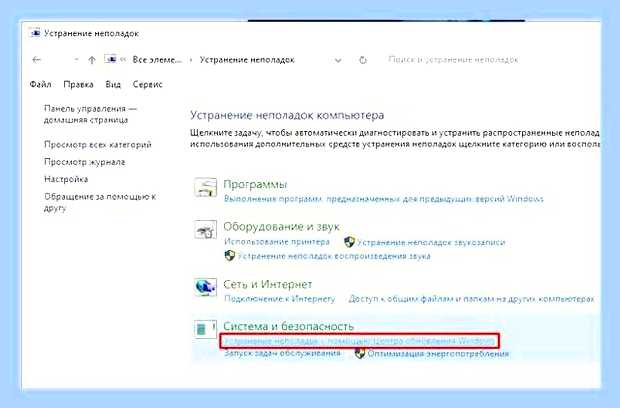Run programs made for previous Windows versions
The image size is (620, 408).
click(384, 198)
